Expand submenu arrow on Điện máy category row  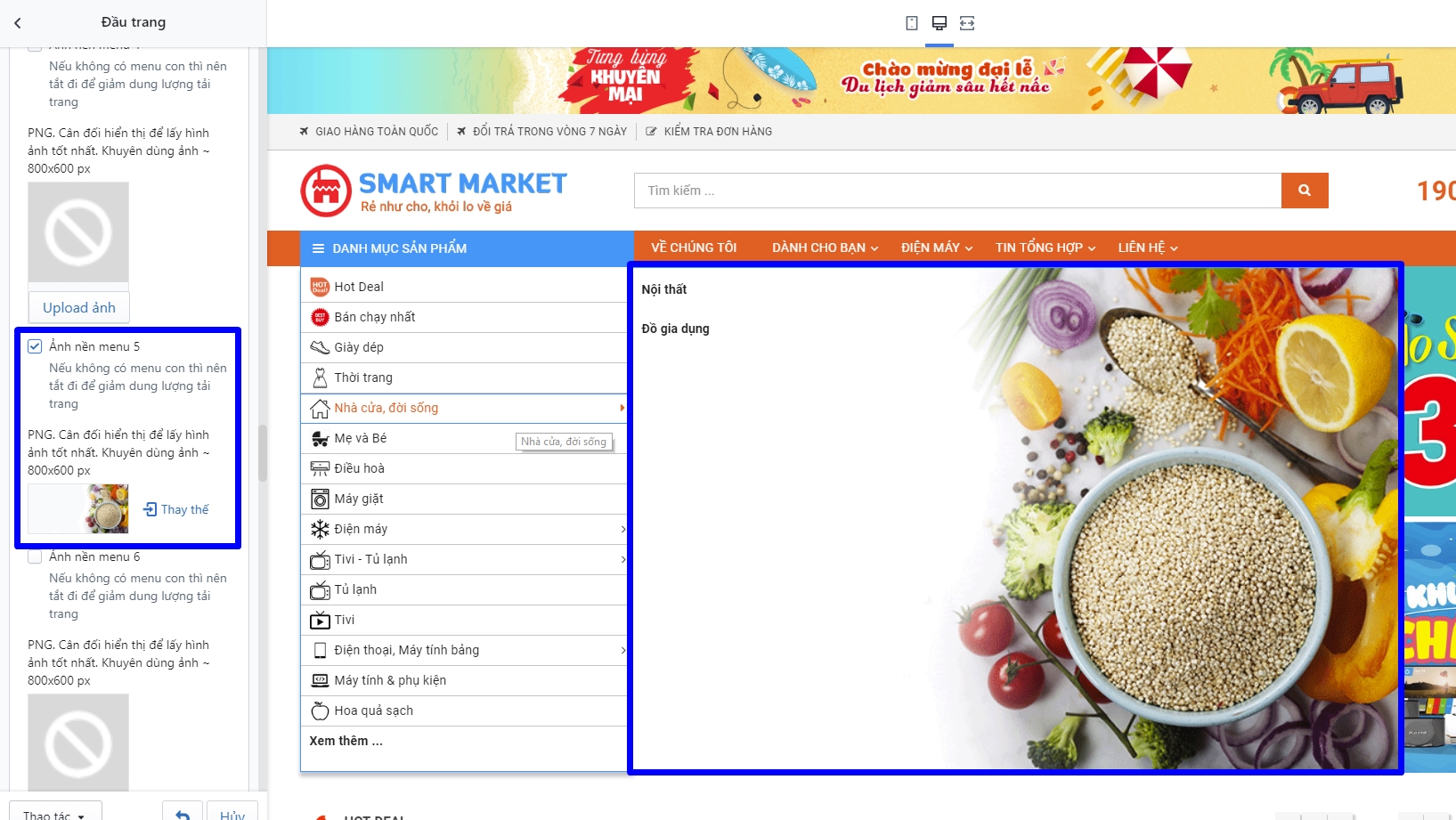point(622,529)
